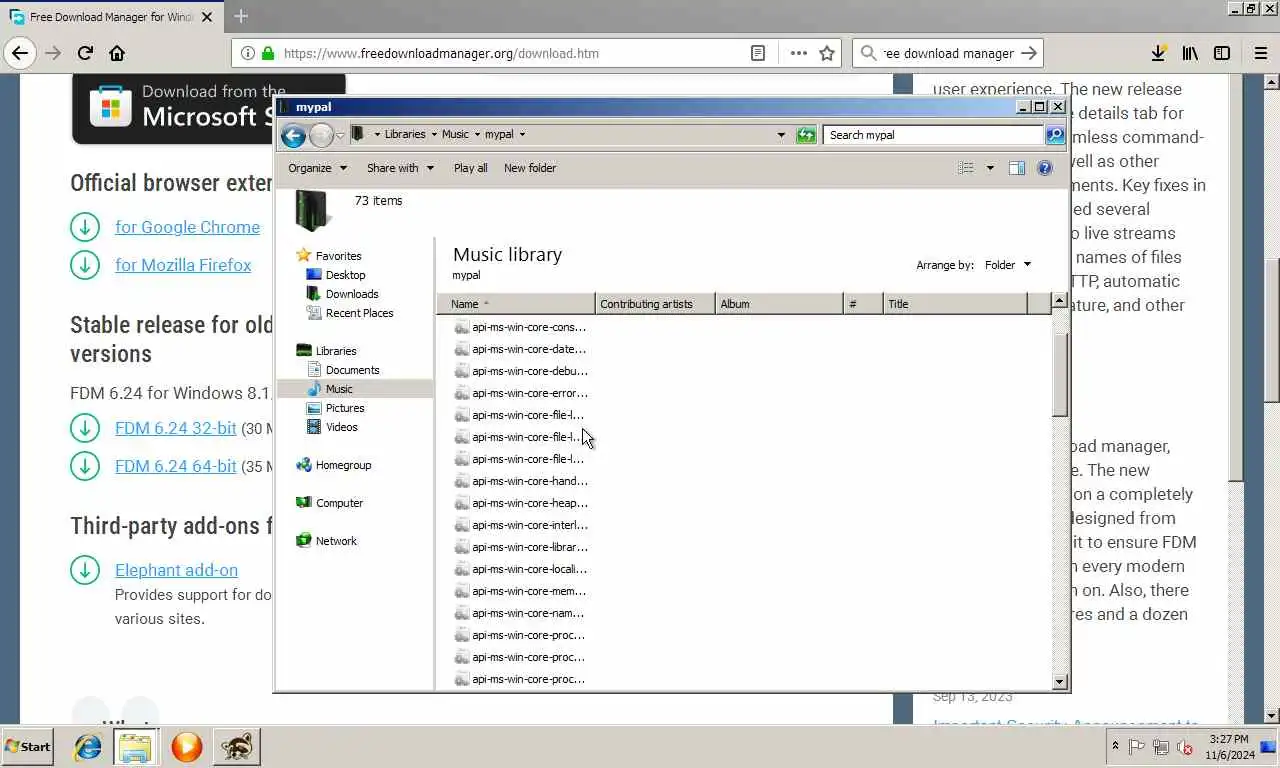Open the Organize dropdown menu
This screenshot has width=1280, height=768.
[317, 168]
